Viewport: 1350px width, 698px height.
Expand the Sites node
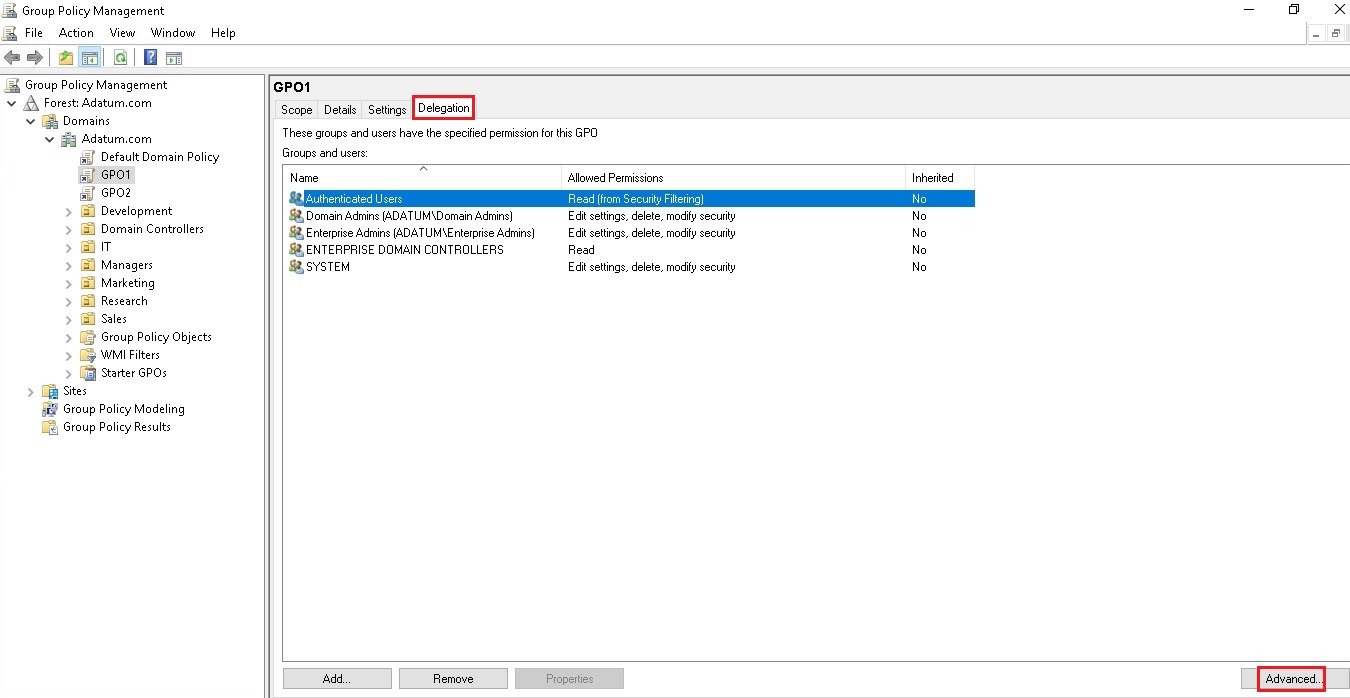pyautogui.click(x=31, y=391)
